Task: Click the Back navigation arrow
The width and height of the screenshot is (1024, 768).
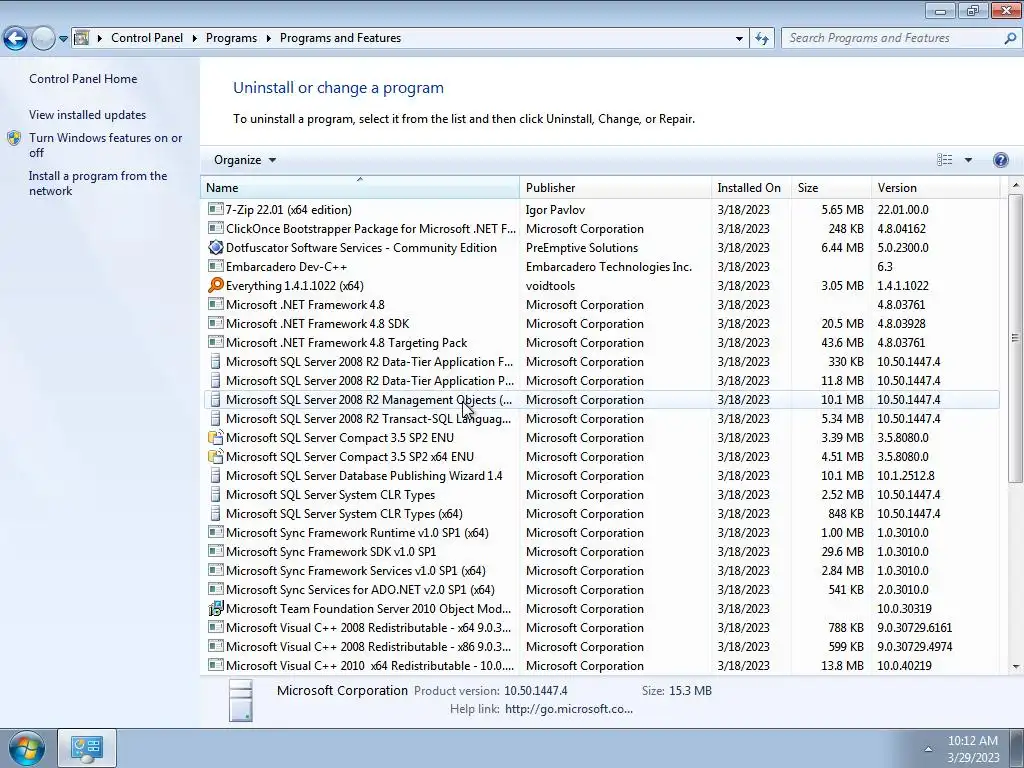Action: (x=15, y=39)
